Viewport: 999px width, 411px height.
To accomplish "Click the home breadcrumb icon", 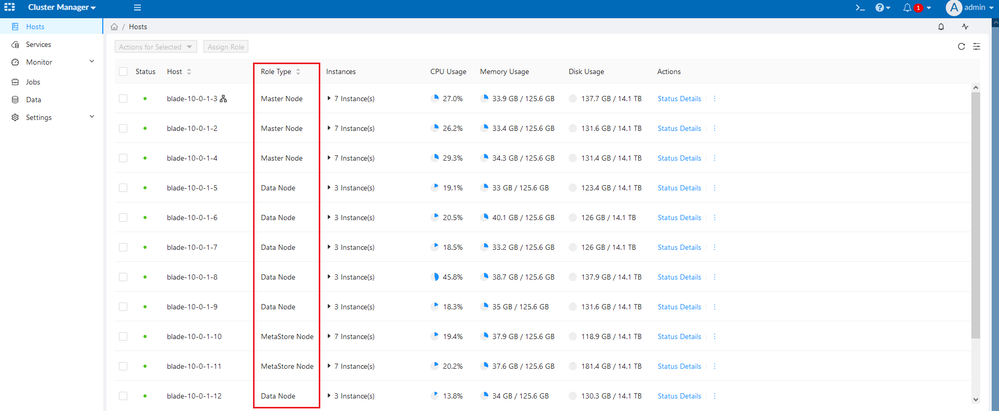I will click(114, 27).
